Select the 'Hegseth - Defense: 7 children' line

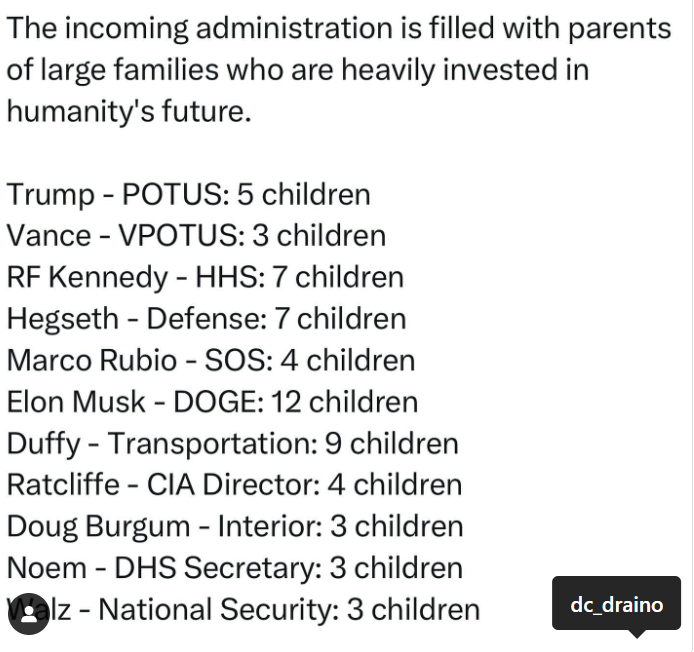tap(206, 319)
